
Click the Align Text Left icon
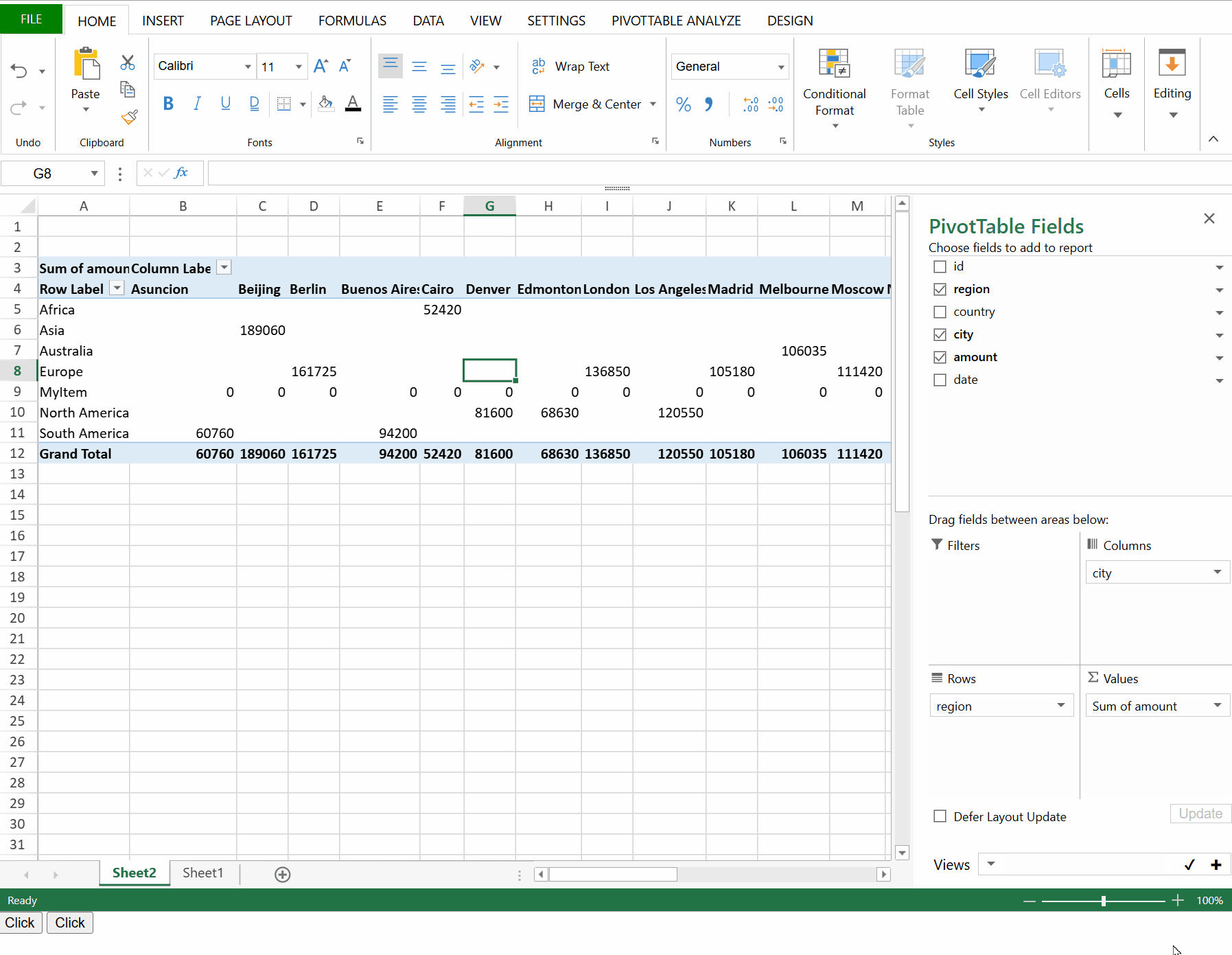point(390,104)
